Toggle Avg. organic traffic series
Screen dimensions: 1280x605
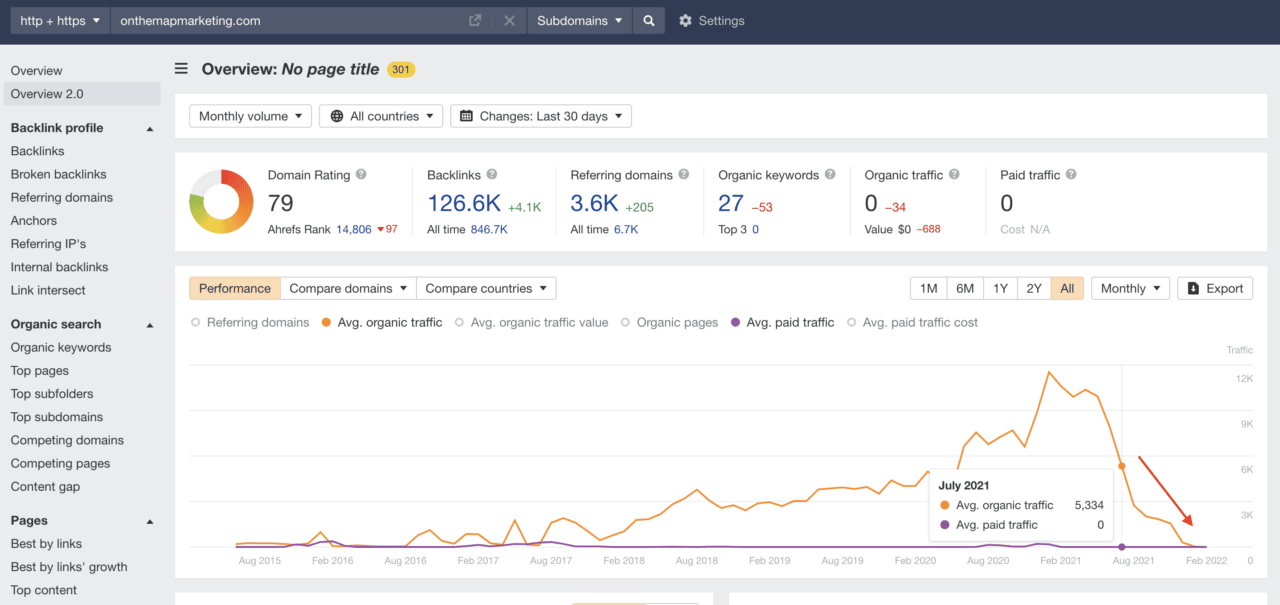tap(382, 323)
